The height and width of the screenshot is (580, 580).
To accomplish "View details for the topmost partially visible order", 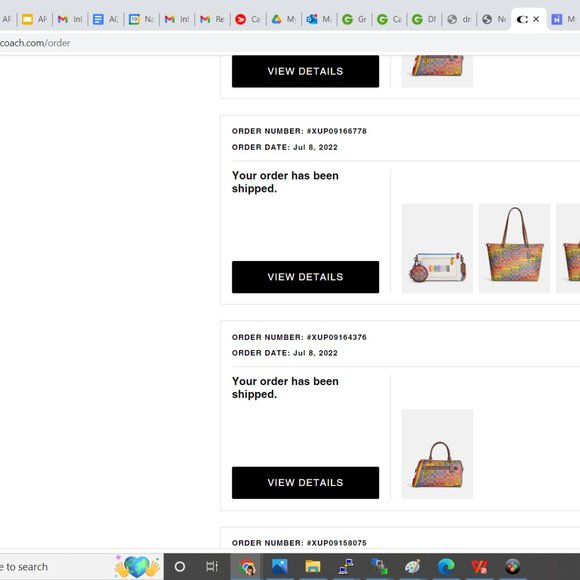I will point(305,71).
